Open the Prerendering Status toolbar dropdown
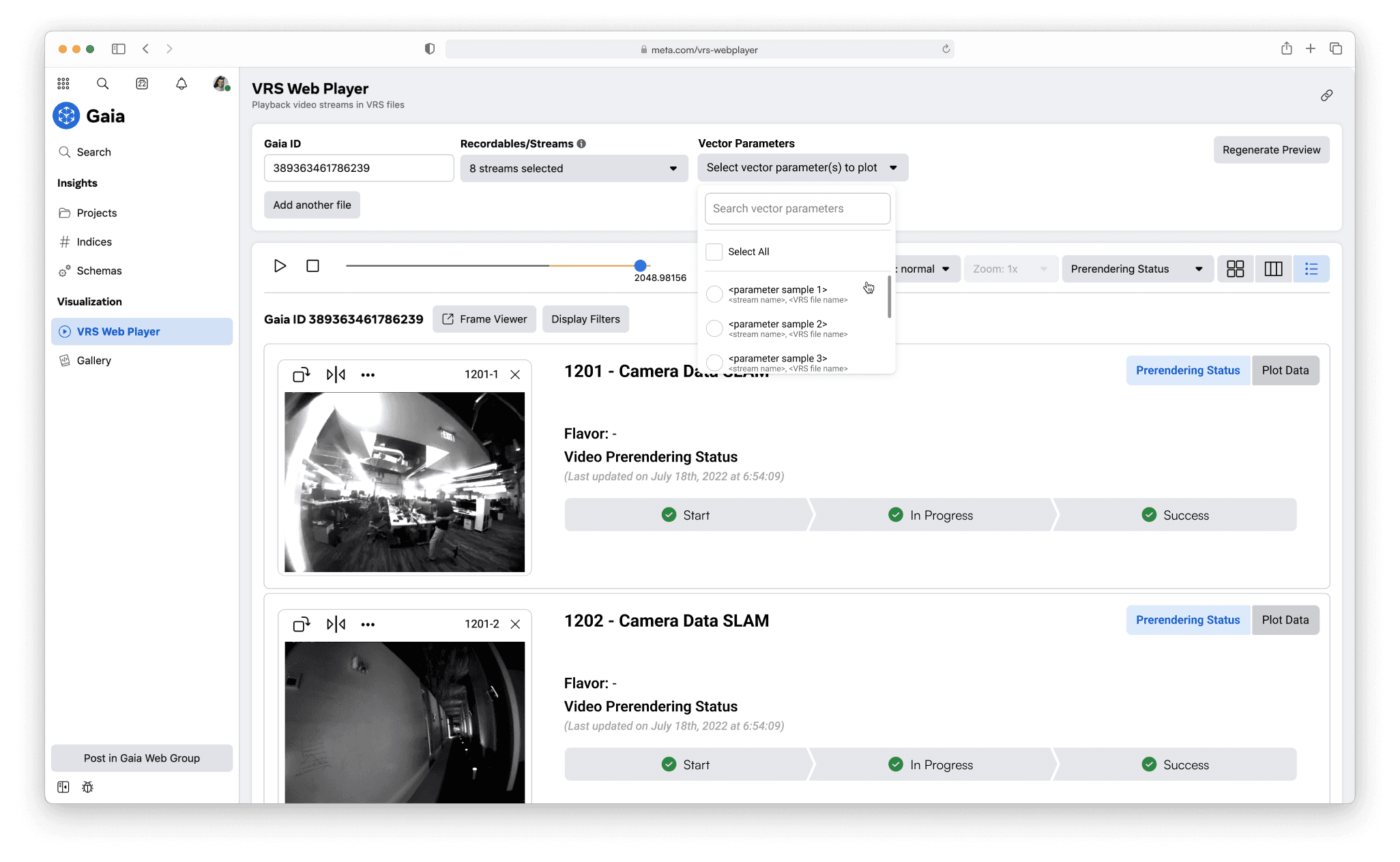Viewport: 1400px width, 862px height. coord(1137,269)
